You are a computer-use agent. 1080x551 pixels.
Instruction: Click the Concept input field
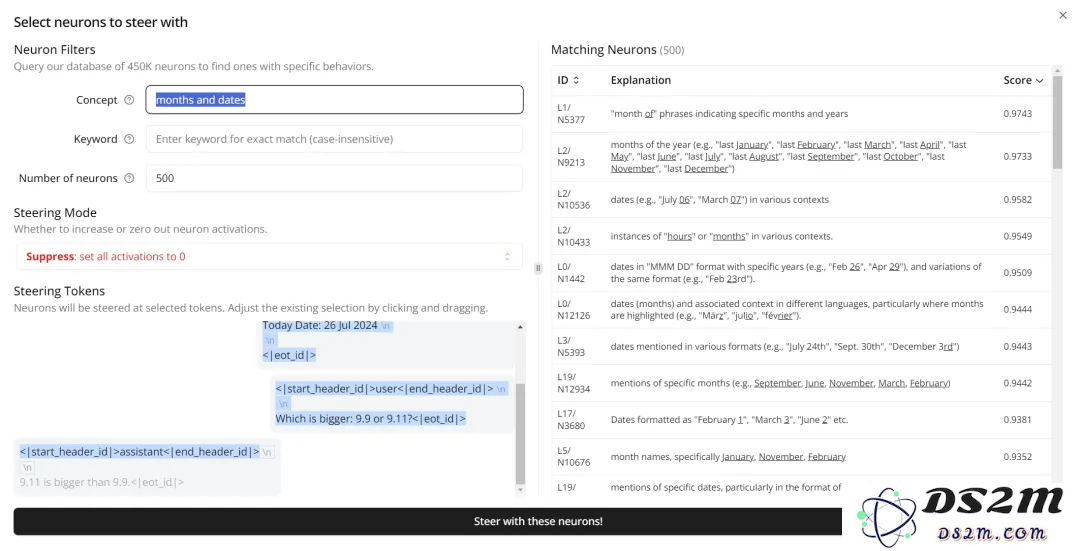tap(334, 100)
